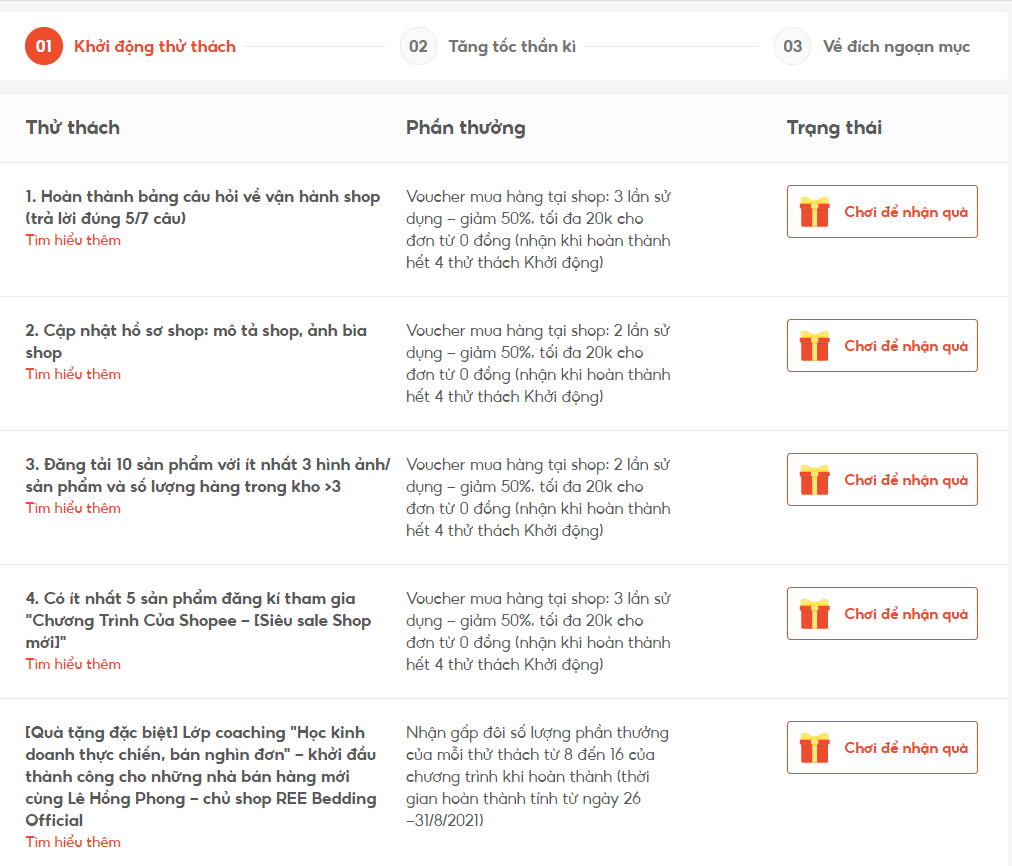
Task: Open Tìm hiểu thêm under shop profile challenge
Action: [73, 374]
